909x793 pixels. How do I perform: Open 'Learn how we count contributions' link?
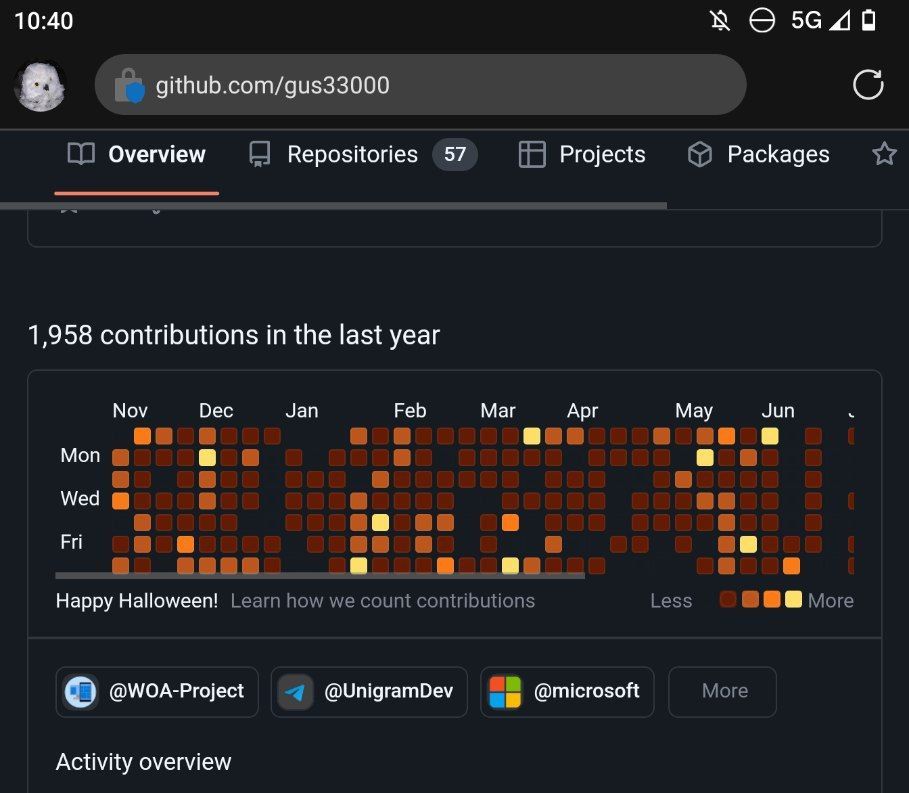(382, 601)
